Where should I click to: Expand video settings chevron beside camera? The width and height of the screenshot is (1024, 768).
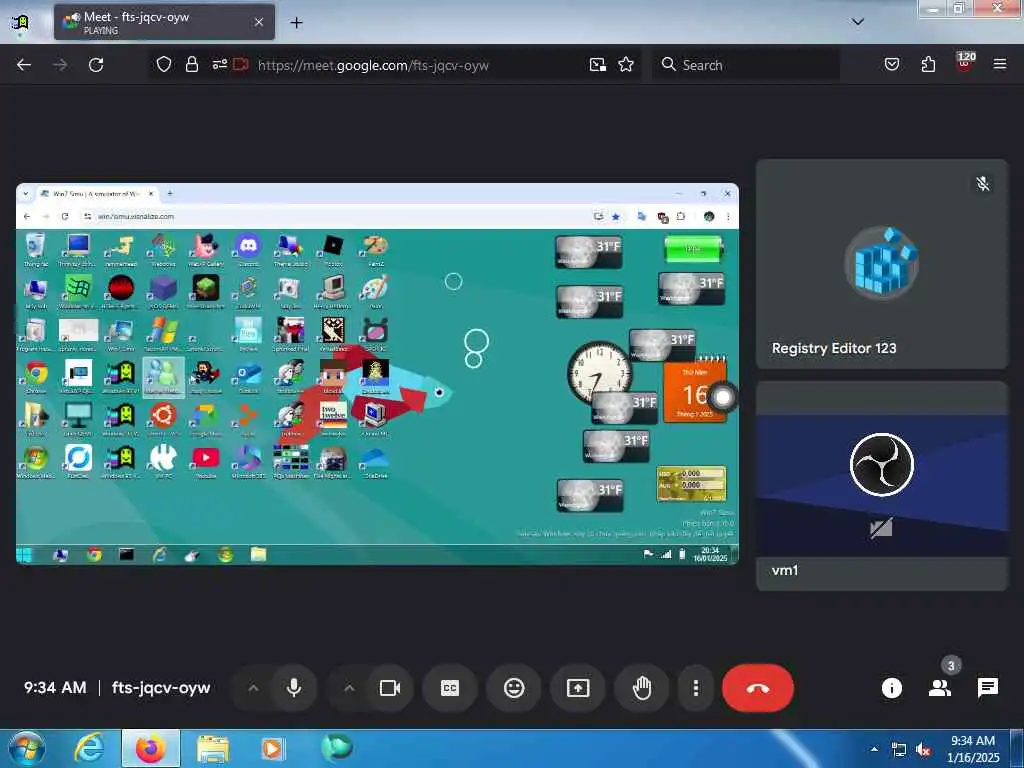pyautogui.click(x=349, y=688)
